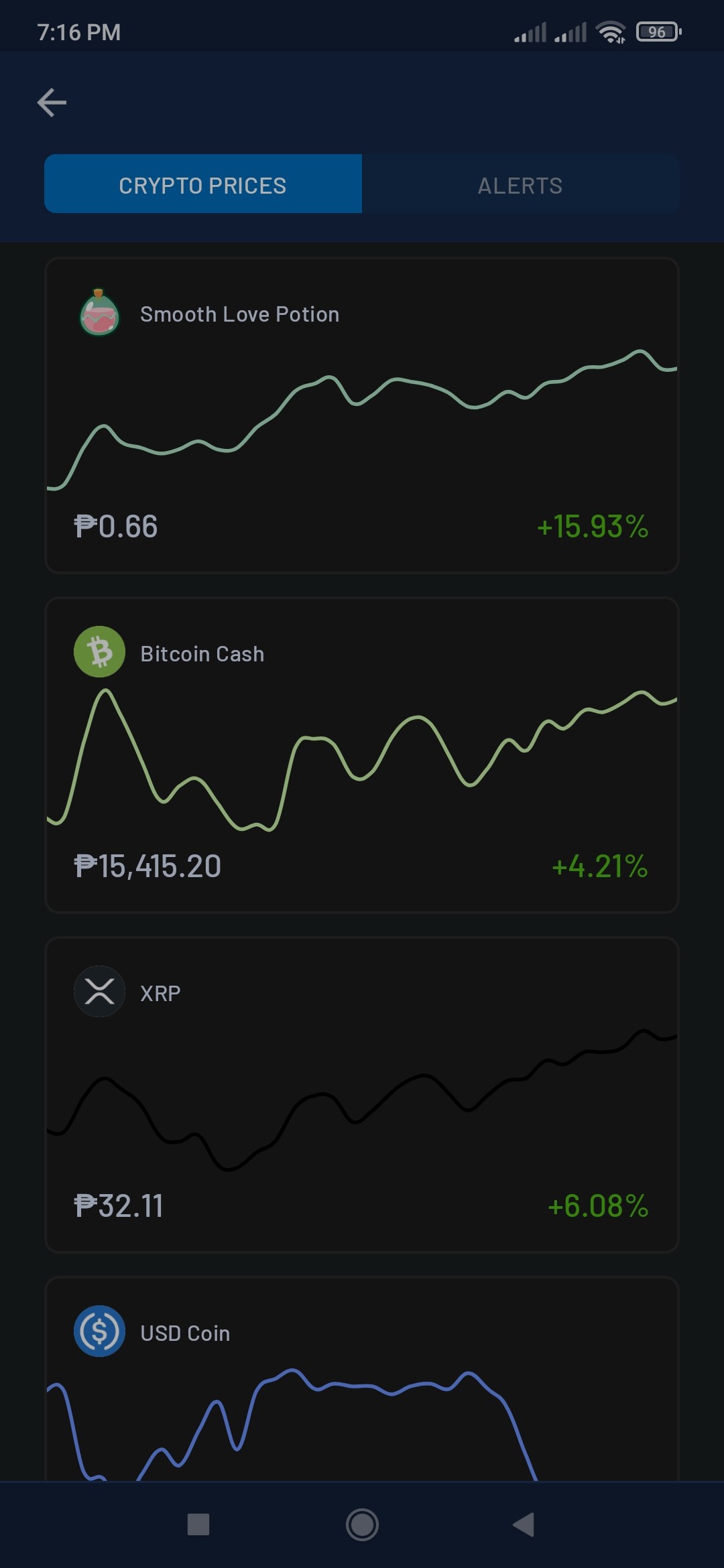
Task: Select the CRYPTO PRICES tab
Action: tap(203, 184)
